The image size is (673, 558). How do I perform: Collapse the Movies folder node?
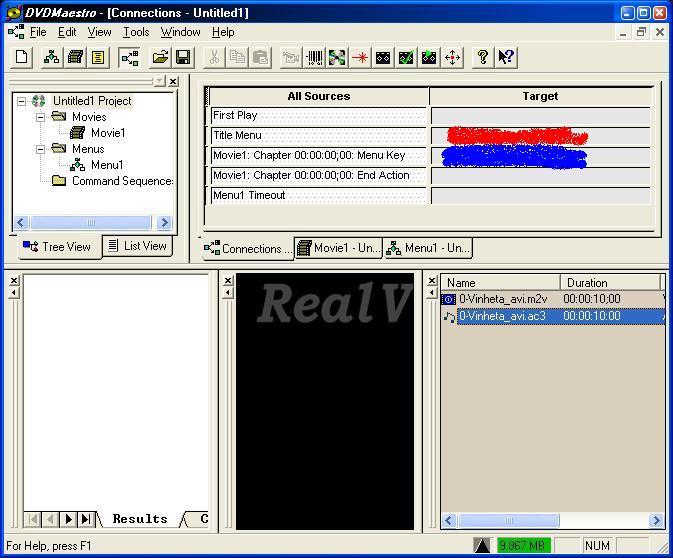coord(40,117)
